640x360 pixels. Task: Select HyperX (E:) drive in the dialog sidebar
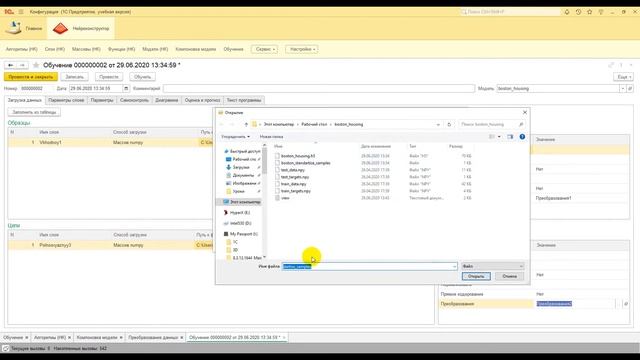click(x=237, y=213)
